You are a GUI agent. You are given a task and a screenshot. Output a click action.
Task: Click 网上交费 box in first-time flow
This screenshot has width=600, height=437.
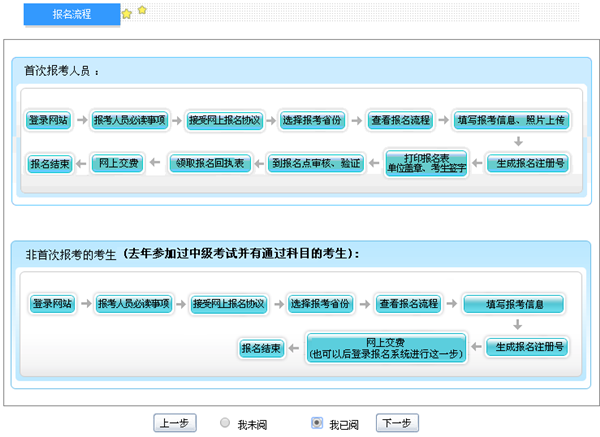tap(118, 163)
